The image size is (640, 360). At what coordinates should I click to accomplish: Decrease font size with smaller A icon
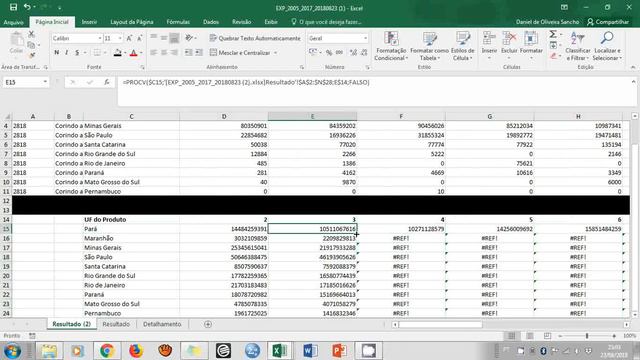140,38
